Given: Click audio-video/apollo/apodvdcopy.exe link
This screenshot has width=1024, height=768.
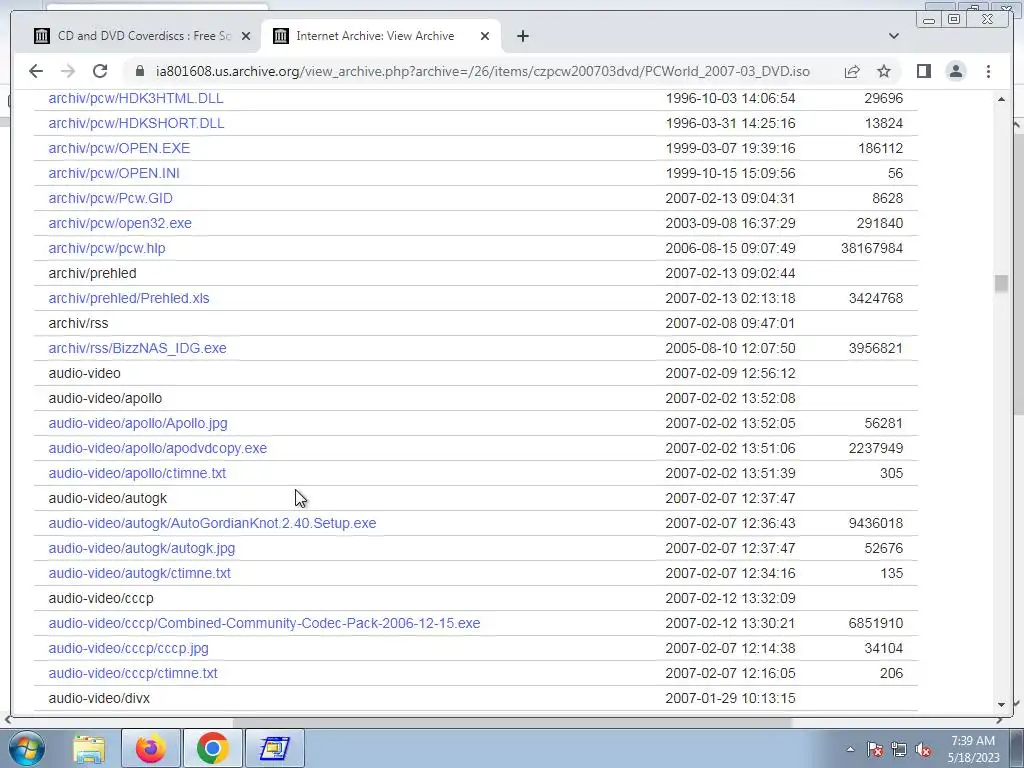Looking at the screenshot, I should [x=157, y=448].
